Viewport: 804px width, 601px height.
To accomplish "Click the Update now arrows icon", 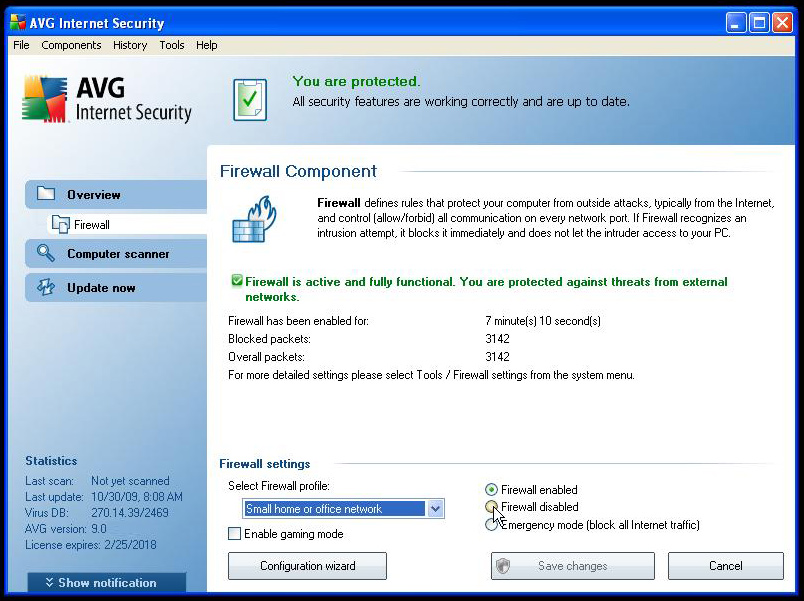I will pos(46,287).
